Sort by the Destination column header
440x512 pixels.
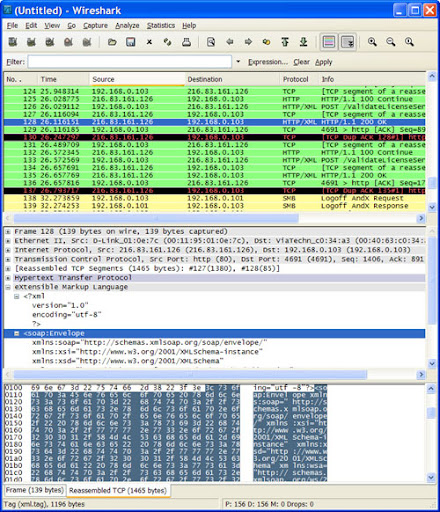(232, 79)
